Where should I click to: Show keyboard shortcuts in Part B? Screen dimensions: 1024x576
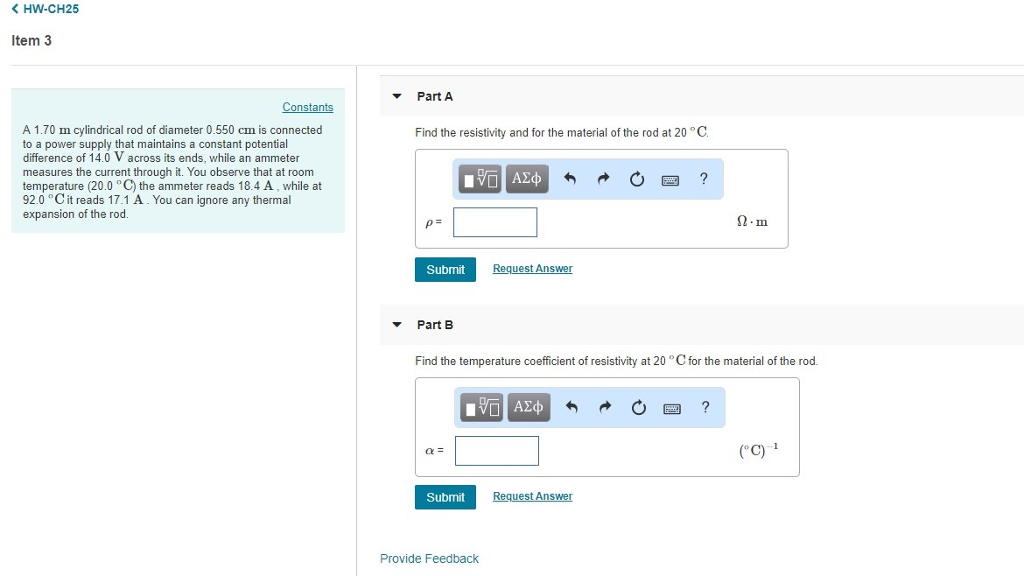(x=672, y=409)
